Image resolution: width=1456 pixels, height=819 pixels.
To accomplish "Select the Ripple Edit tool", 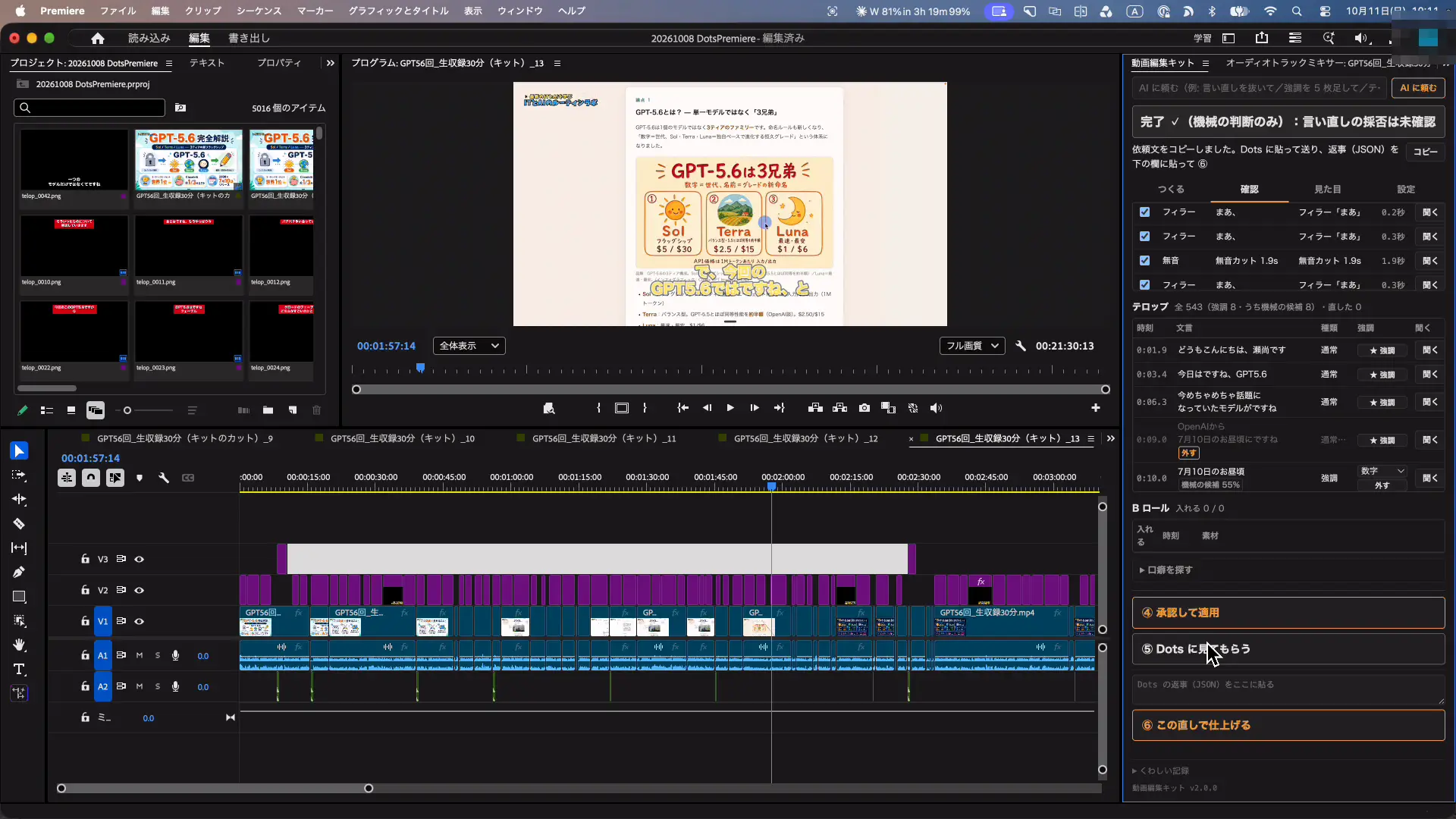I will pyautogui.click(x=19, y=500).
